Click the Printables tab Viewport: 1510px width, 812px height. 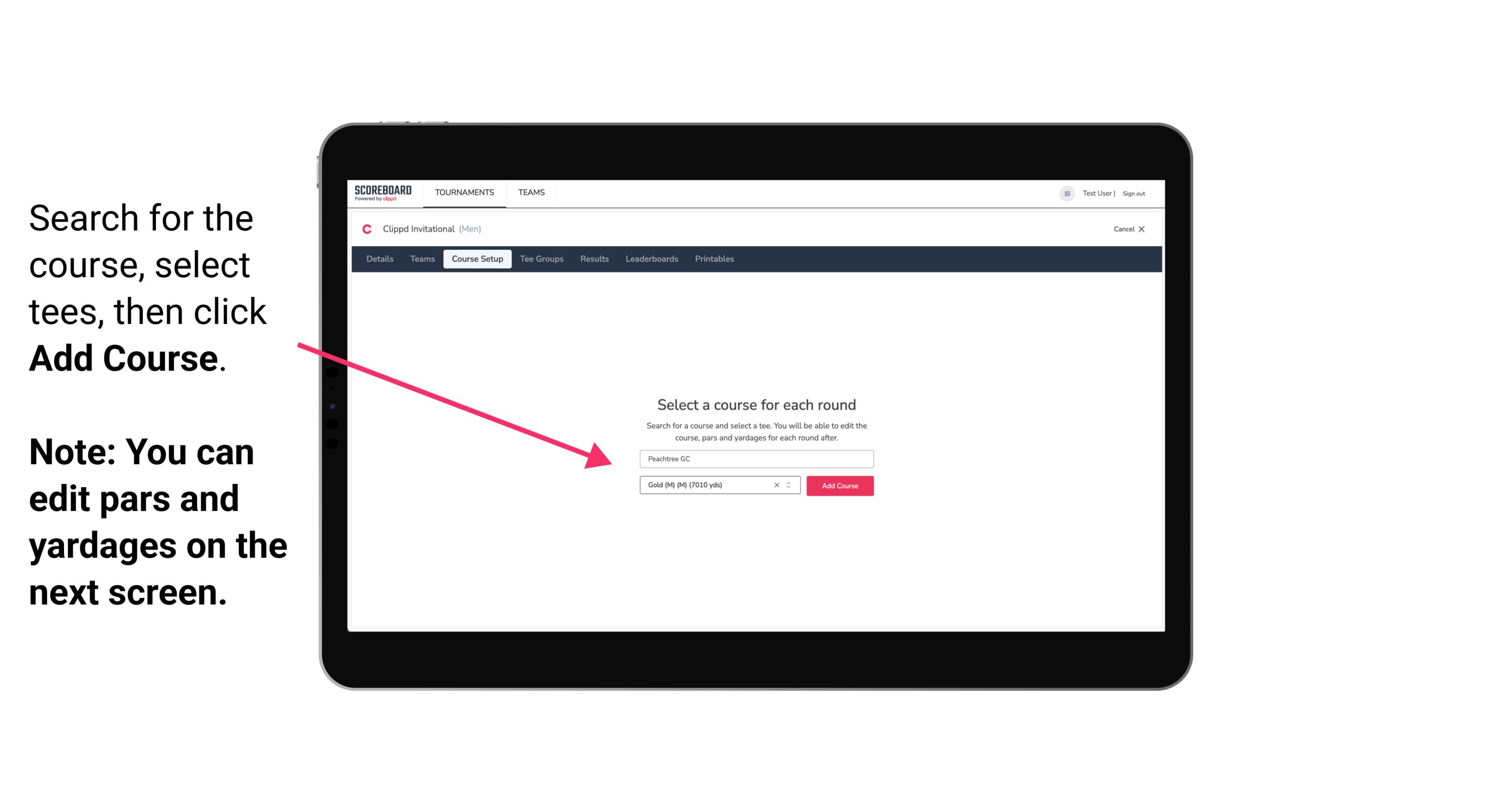click(x=714, y=259)
